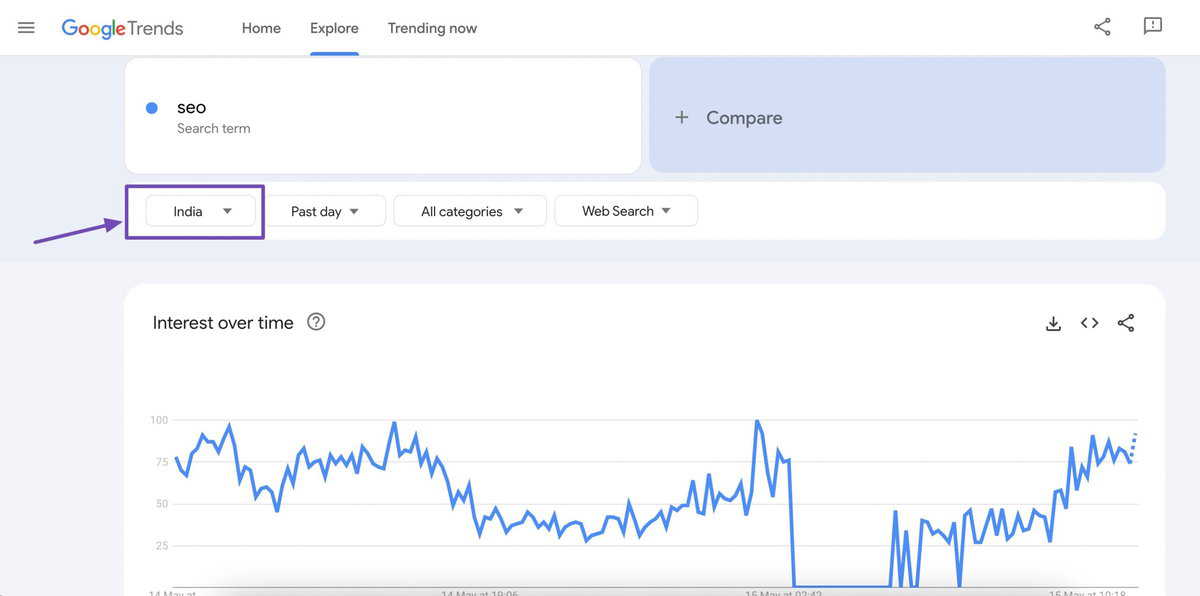Image resolution: width=1200 pixels, height=596 pixels.
Task: Open embed code for the chart
Action: (1090, 323)
